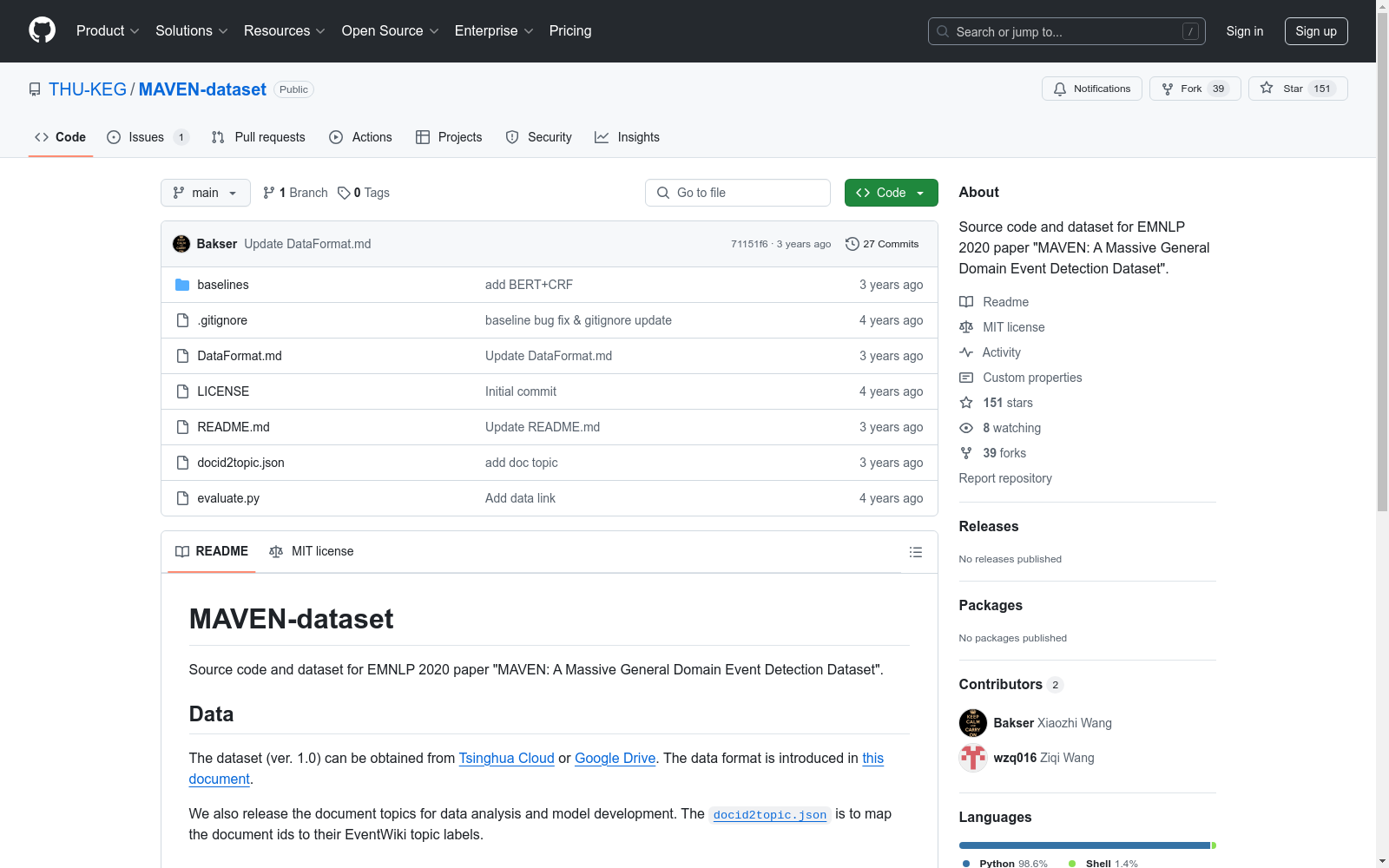Click the Packages heading link
Viewport: 1389px width, 868px height.
pyautogui.click(x=991, y=605)
